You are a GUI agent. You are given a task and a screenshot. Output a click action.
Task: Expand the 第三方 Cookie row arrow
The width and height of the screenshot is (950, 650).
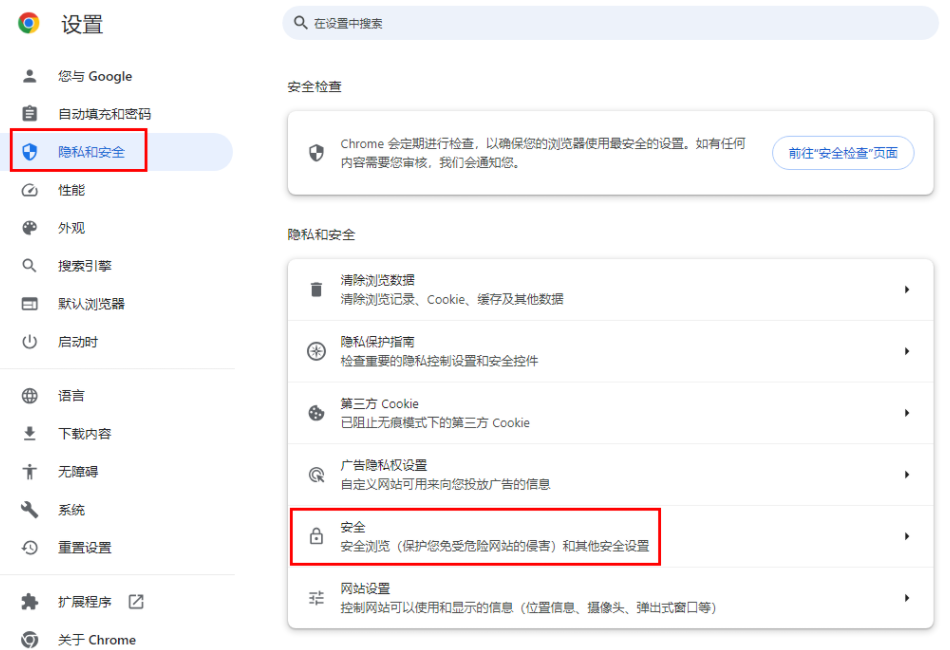tap(907, 413)
